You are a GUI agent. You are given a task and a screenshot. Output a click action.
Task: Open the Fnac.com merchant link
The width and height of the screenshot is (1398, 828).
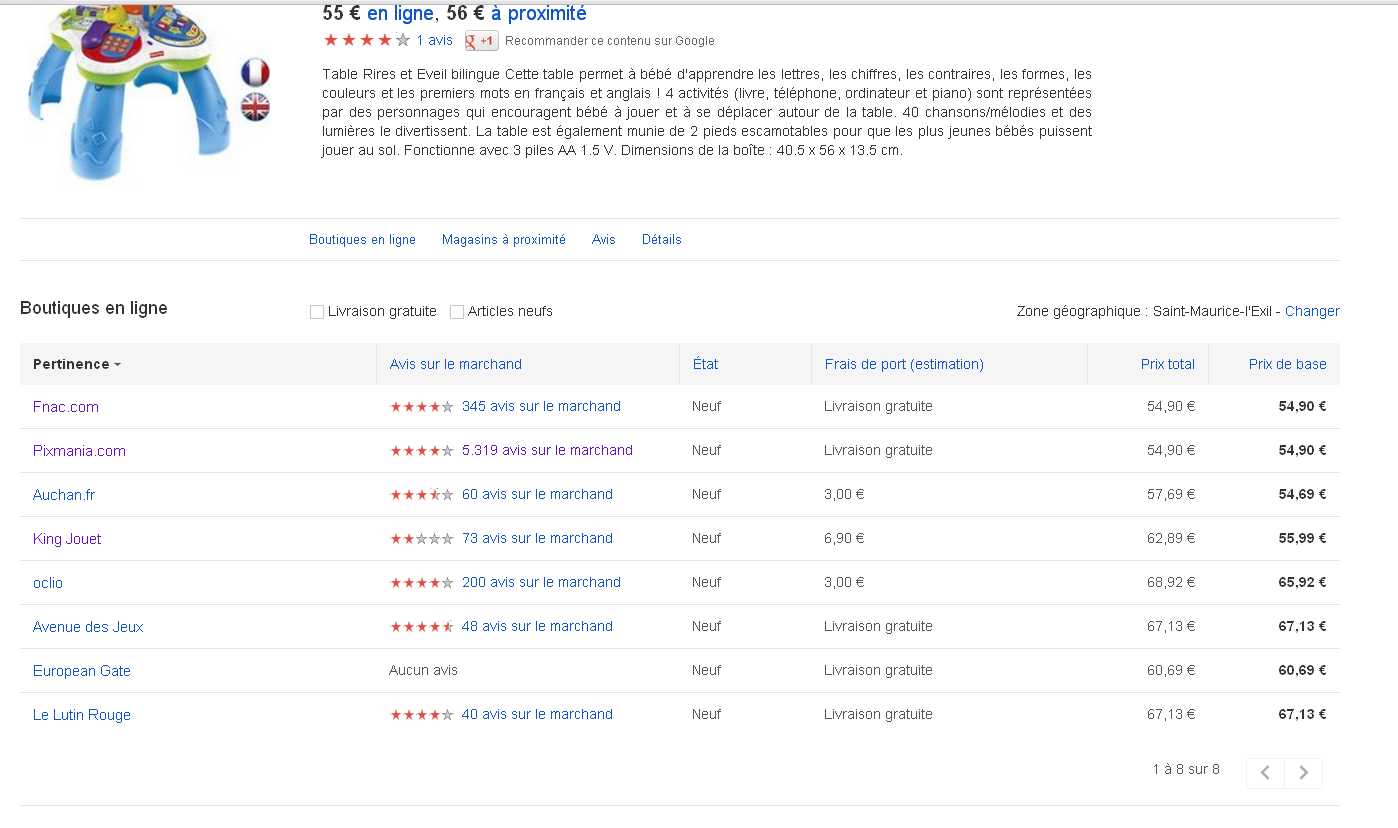[66, 407]
